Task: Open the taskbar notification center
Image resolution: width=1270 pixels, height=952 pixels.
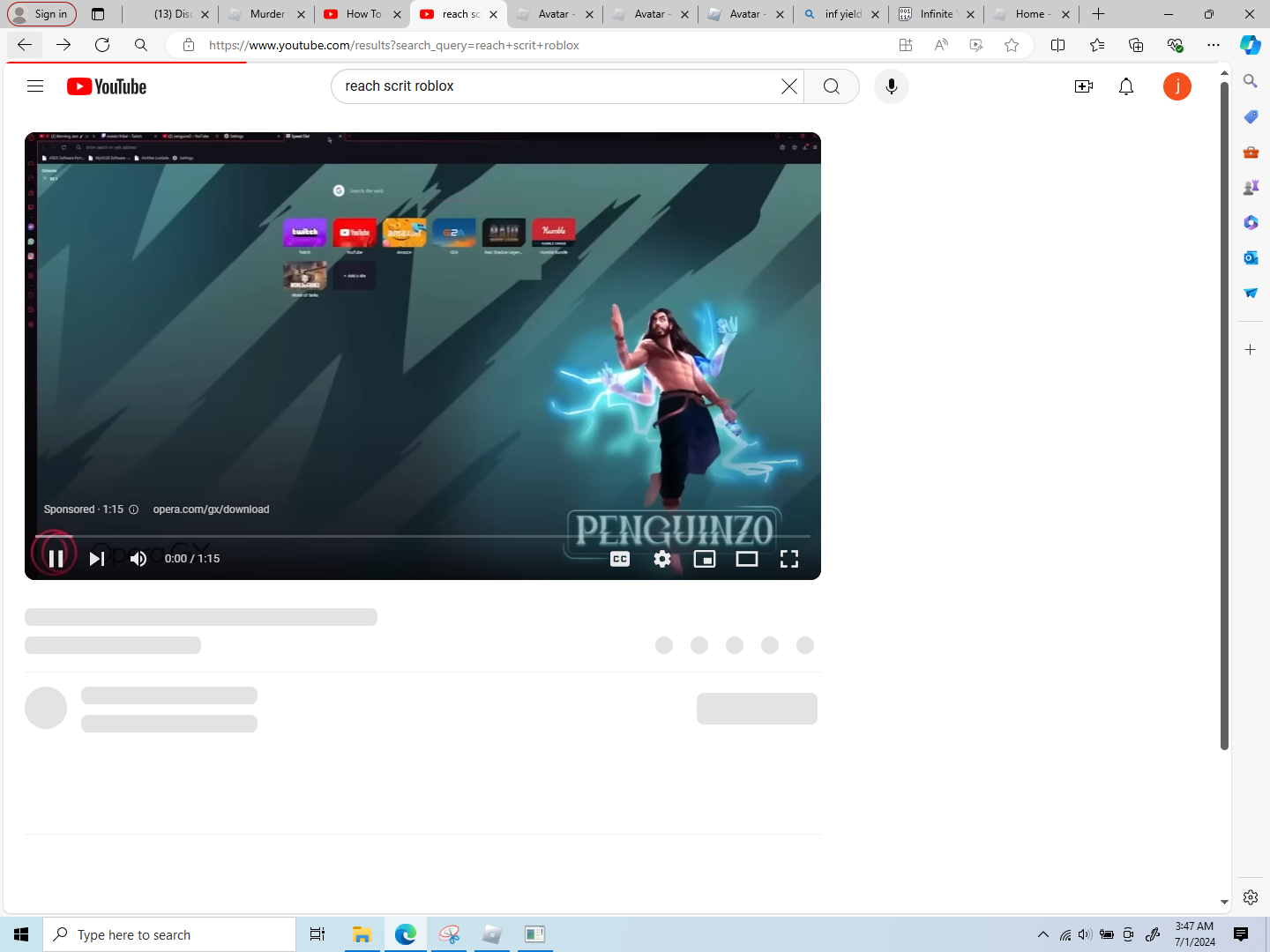Action: point(1241,934)
